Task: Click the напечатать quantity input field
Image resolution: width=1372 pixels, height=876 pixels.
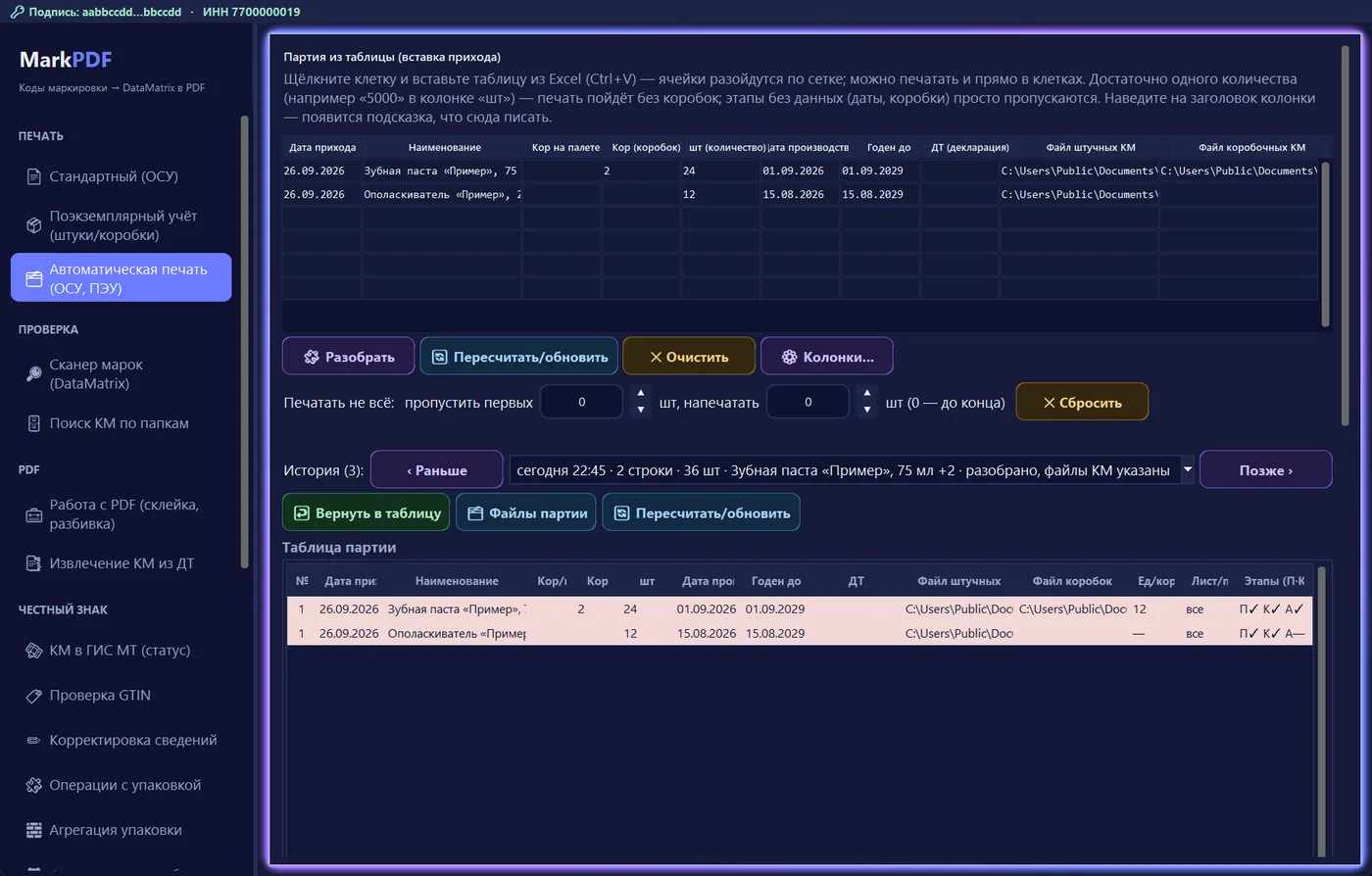Action: (x=808, y=402)
